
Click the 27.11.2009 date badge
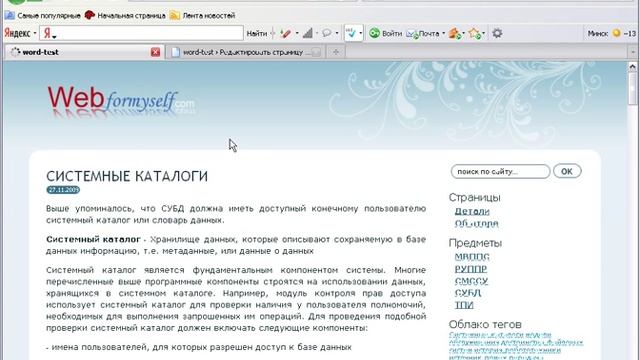(63, 190)
